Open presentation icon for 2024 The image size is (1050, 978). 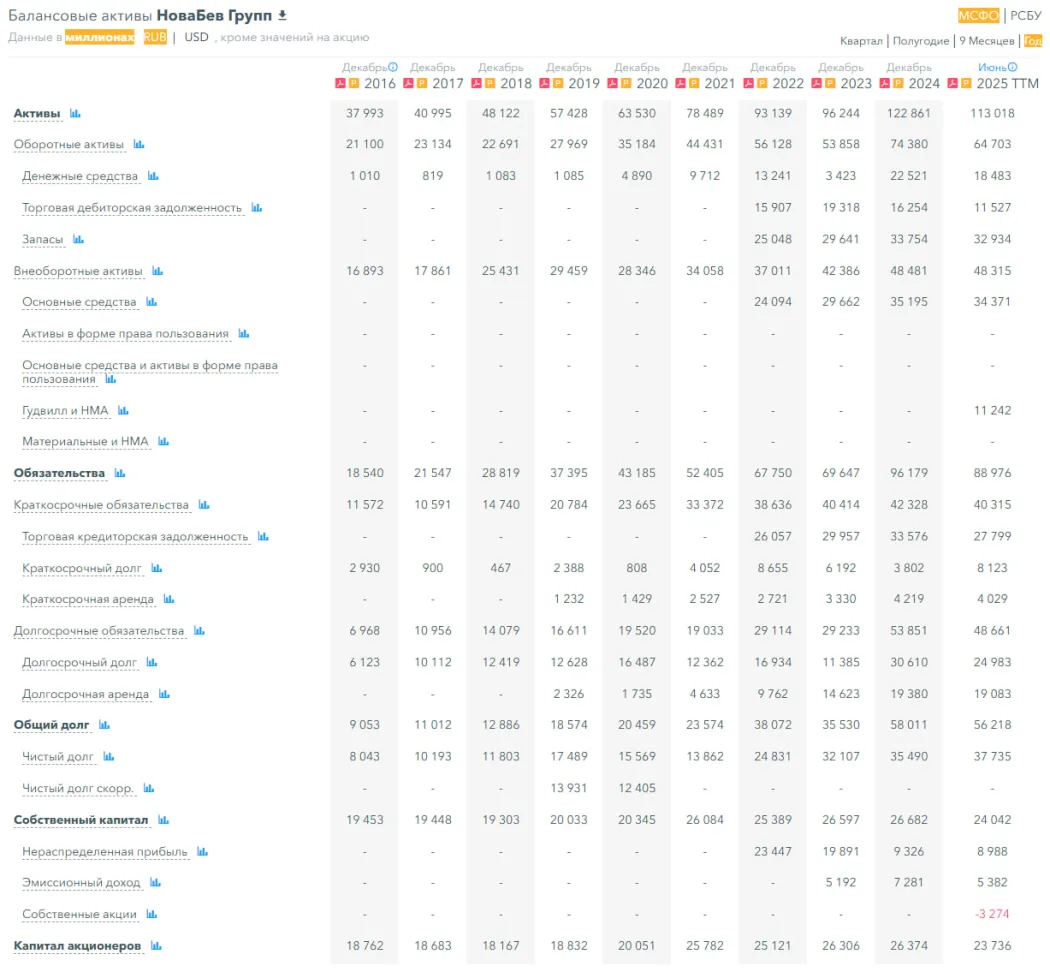point(897,84)
